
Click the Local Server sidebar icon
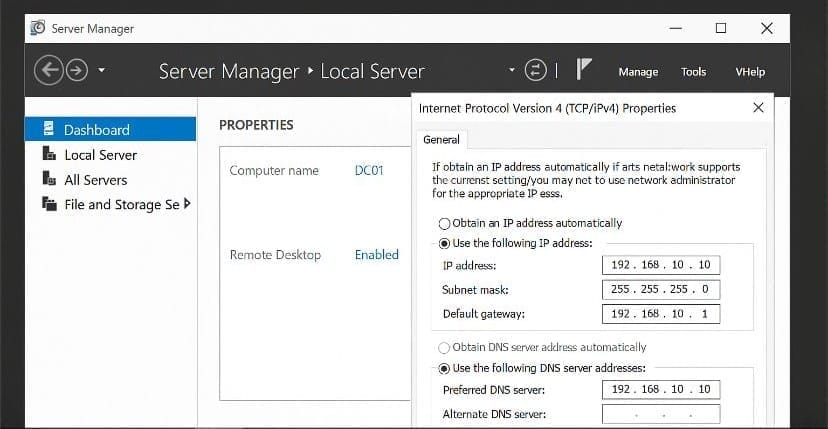(x=48, y=154)
